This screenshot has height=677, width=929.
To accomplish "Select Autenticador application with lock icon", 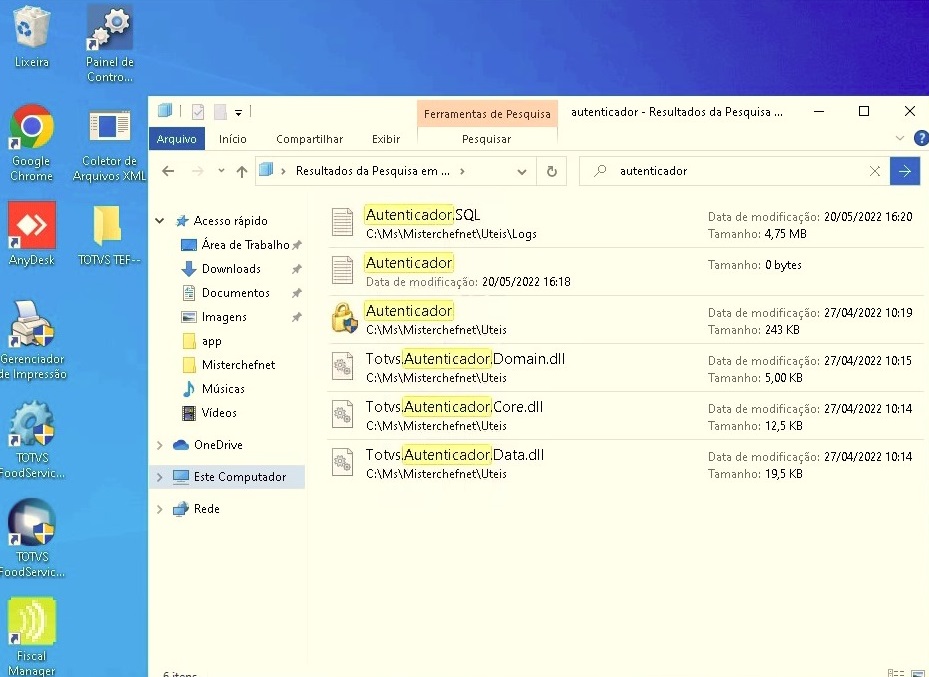I will [x=625, y=320].
